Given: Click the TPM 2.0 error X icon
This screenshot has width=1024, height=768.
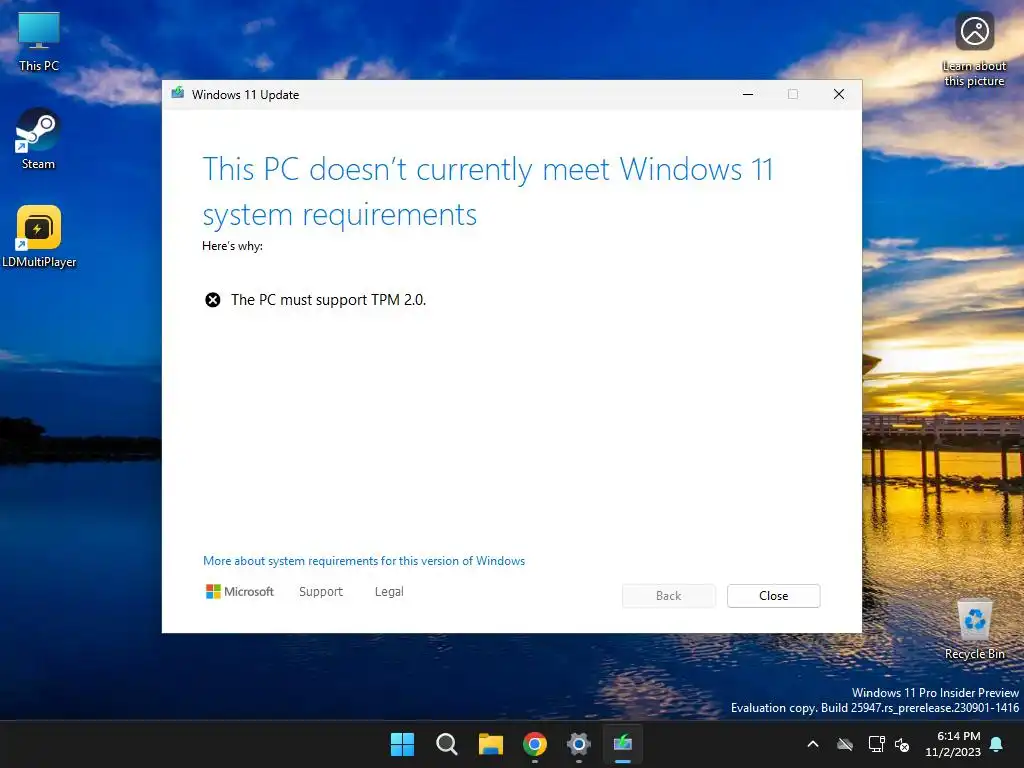Looking at the screenshot, I should point(213,300).
